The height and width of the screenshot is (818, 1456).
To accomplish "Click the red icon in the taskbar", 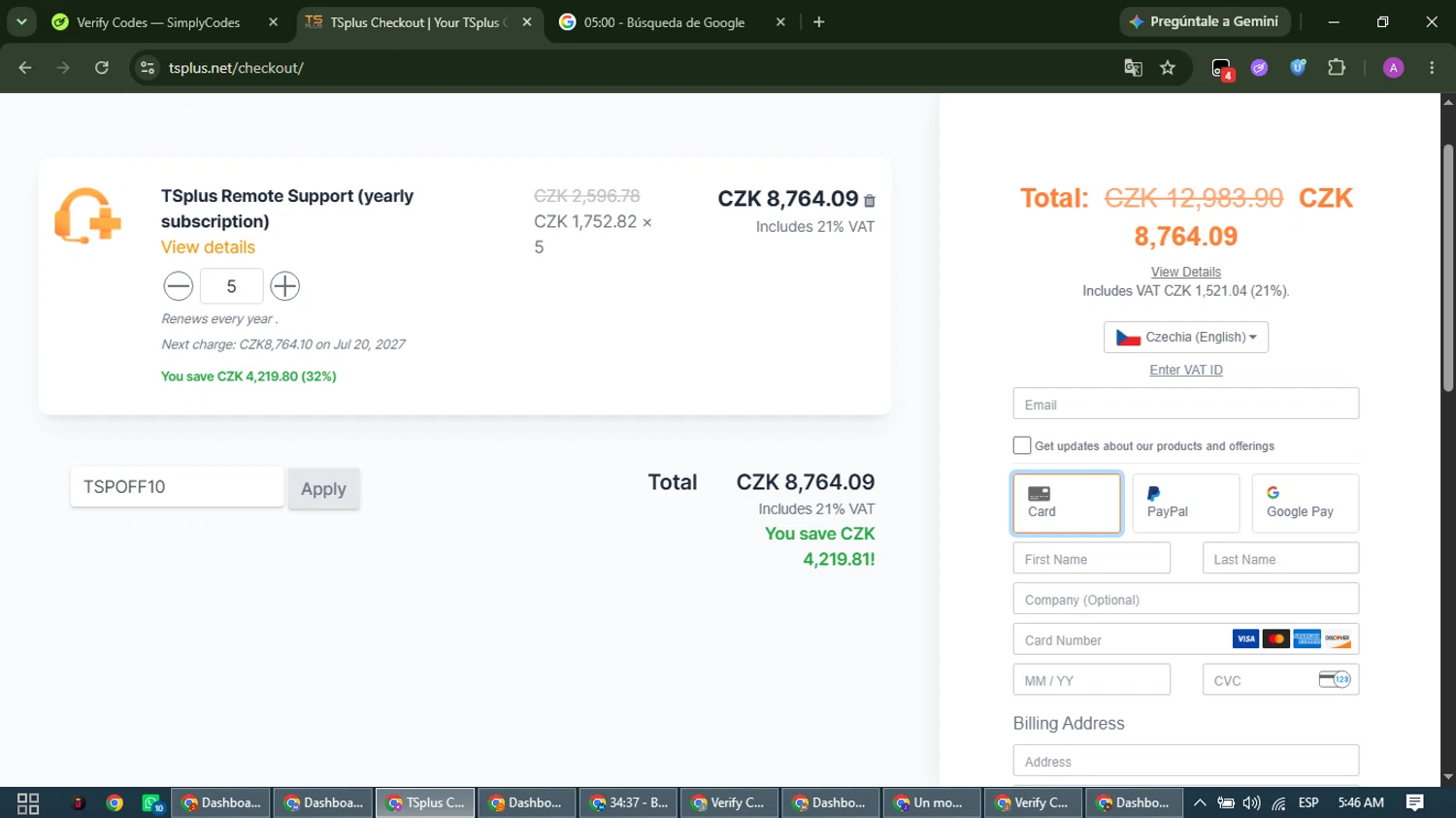I will [x=79, y=802].
